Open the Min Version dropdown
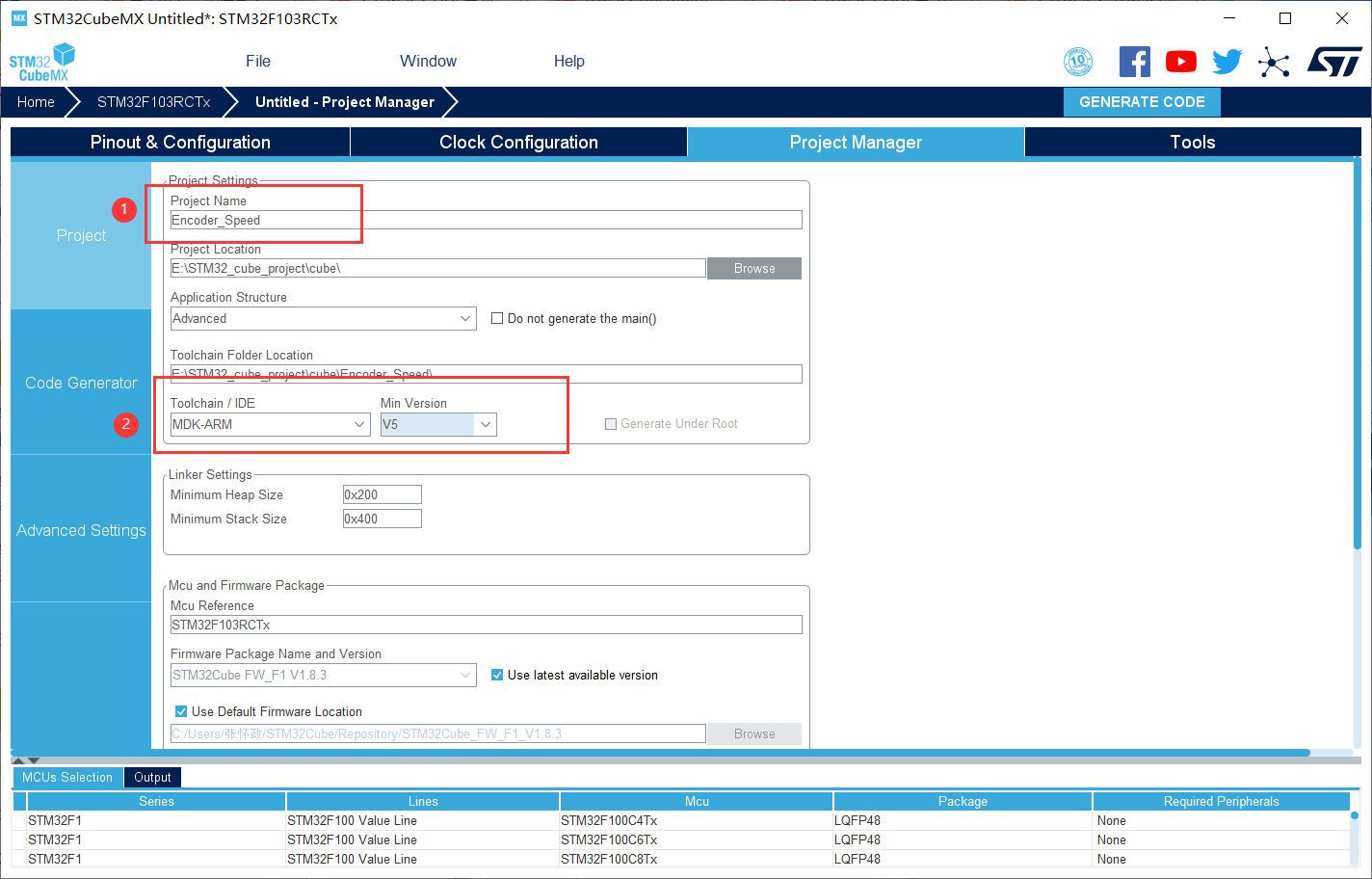Screen dimensions: 1372x879 click(x=438, y=424)
